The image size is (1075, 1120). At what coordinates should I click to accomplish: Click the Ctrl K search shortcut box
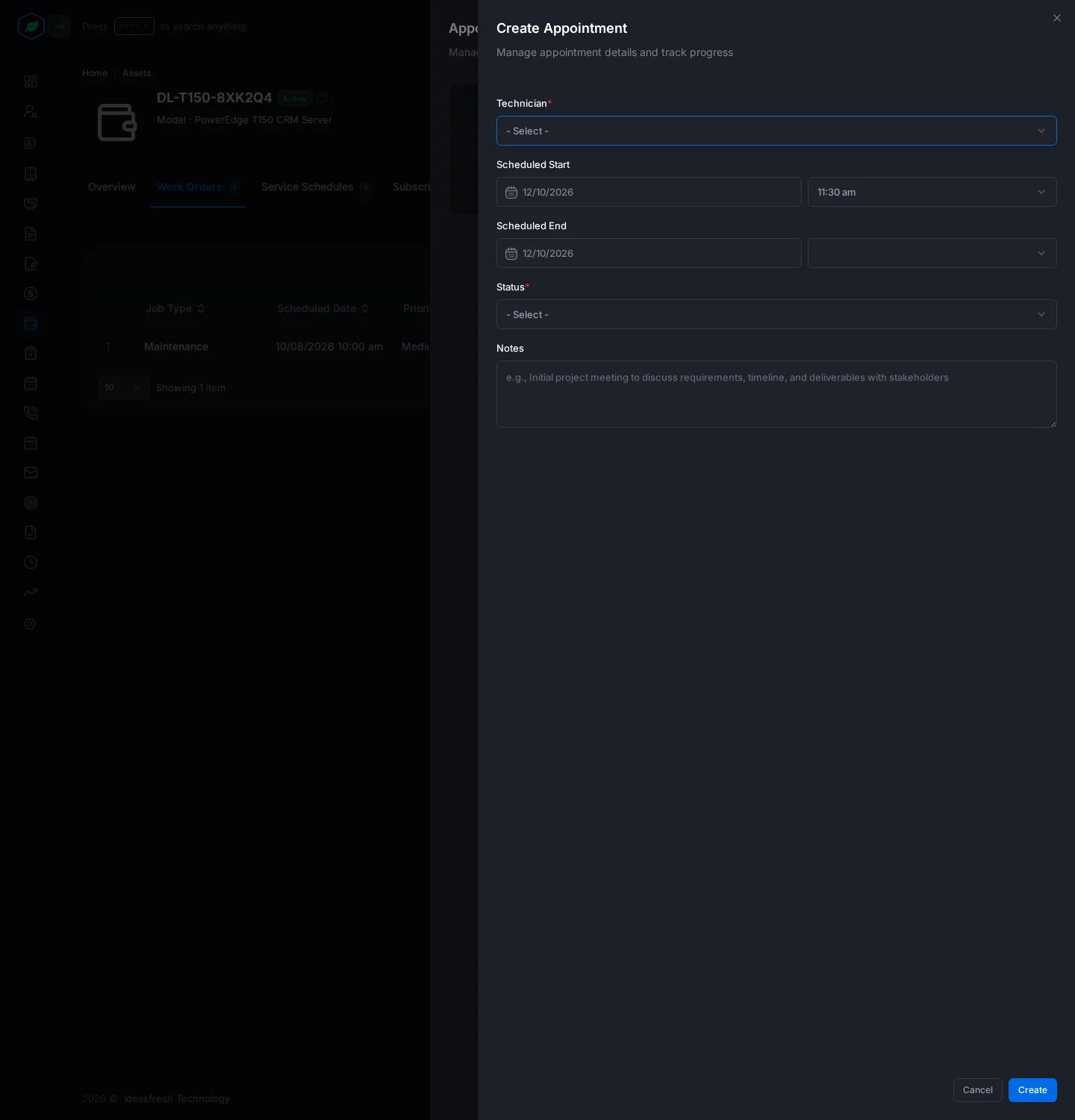point(134,26)
